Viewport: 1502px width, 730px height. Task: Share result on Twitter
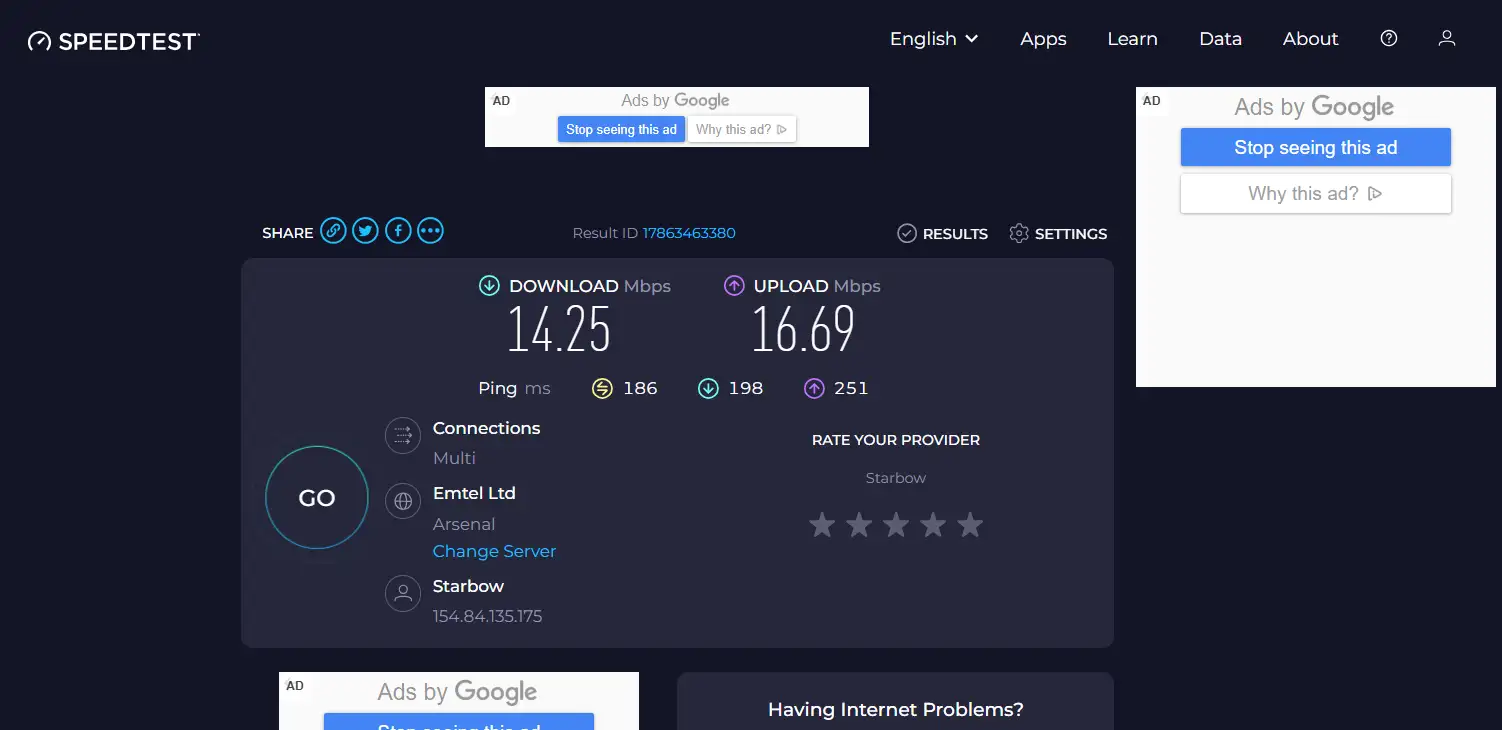365,231
